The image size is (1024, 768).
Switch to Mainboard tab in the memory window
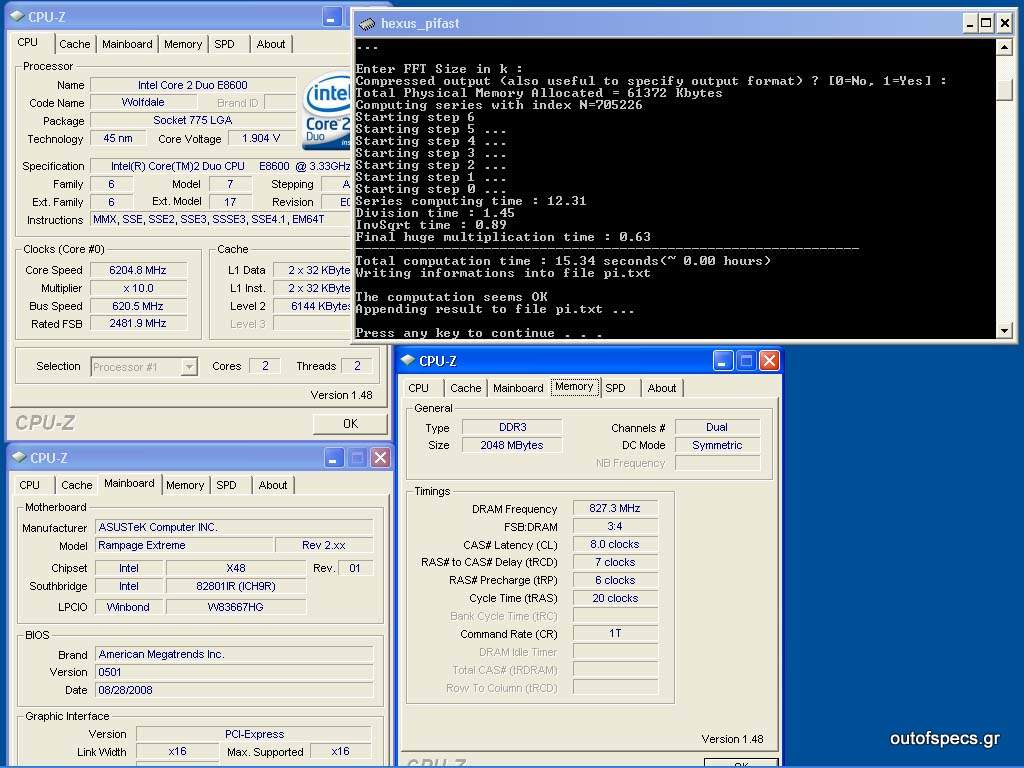pos(518,388)
